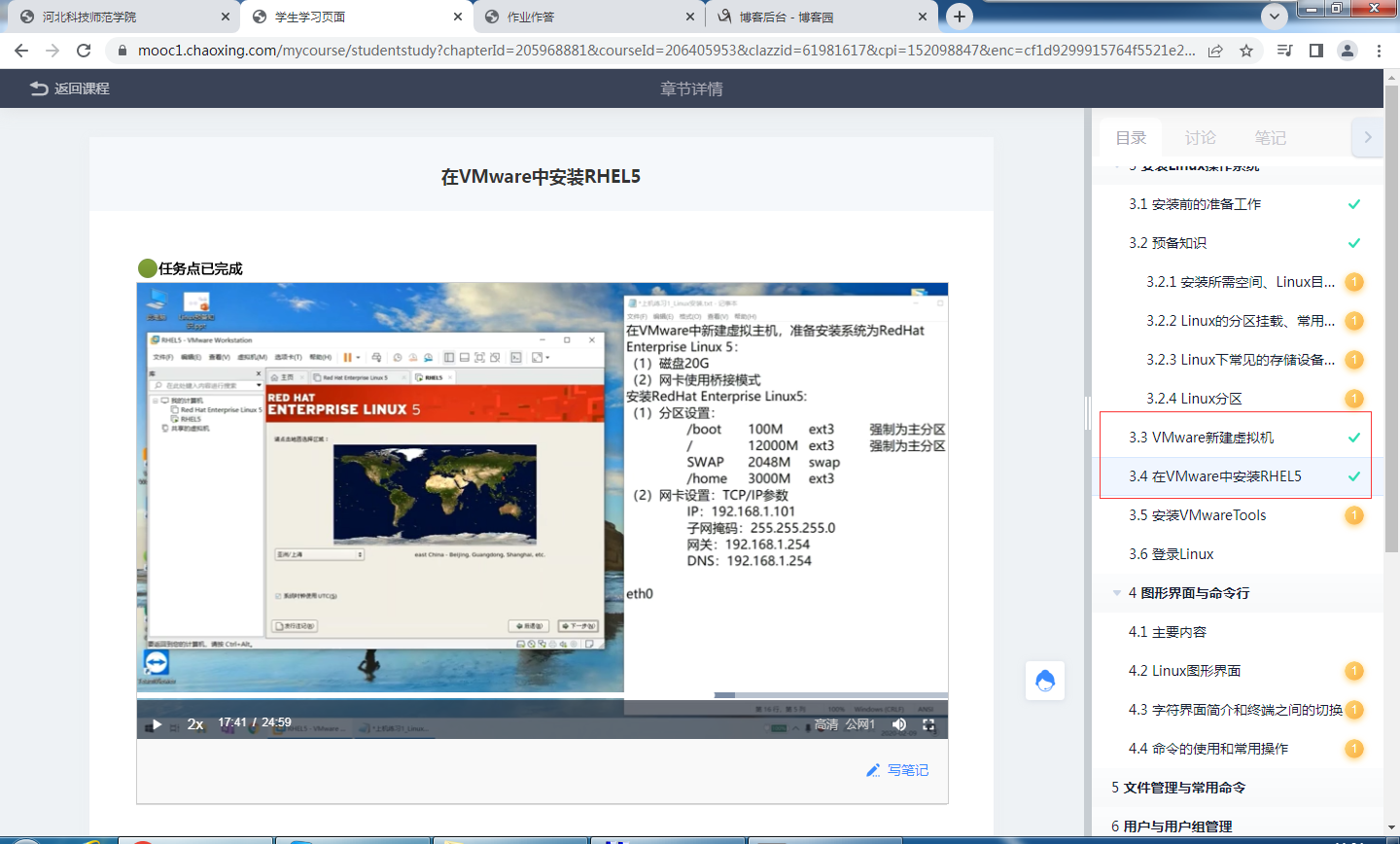The width and height of the screenshot is (1400, 844).
Task: Open section 3.2.3 Linux下常见的存储设备
Action: click(x=1241, y=360)
